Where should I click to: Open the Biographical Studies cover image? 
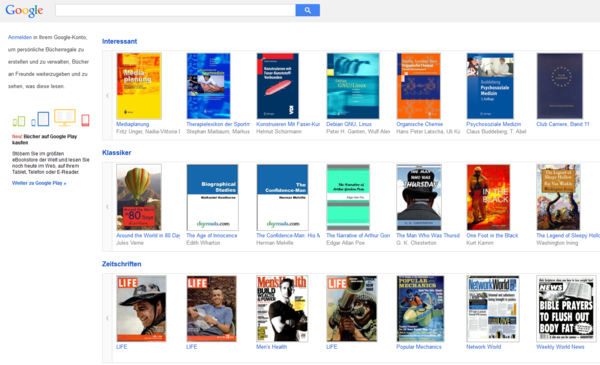tap(212, 197)
